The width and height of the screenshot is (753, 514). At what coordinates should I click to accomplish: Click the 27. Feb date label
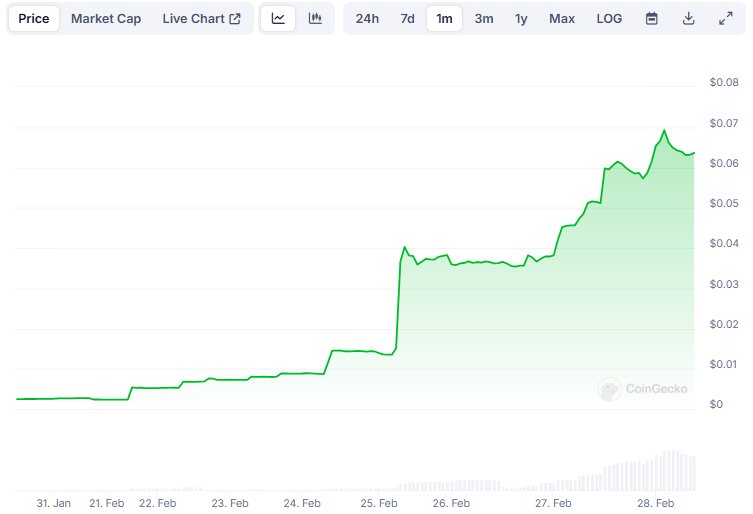click(x=553, y=503)
